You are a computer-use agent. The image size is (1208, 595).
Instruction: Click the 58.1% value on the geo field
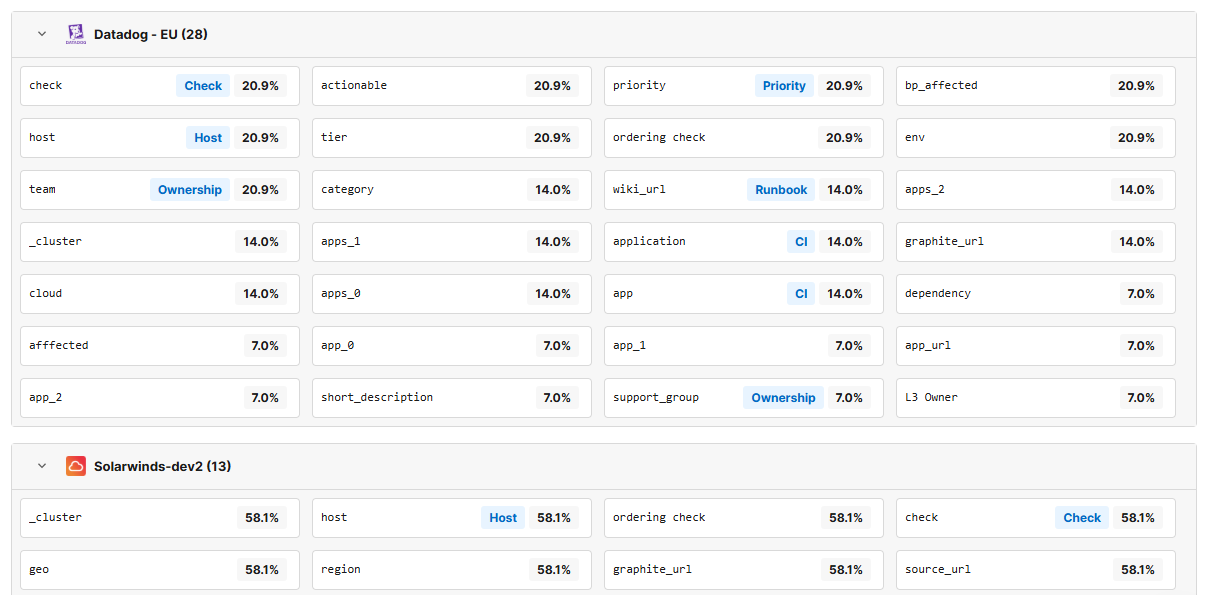coord(262,569)
